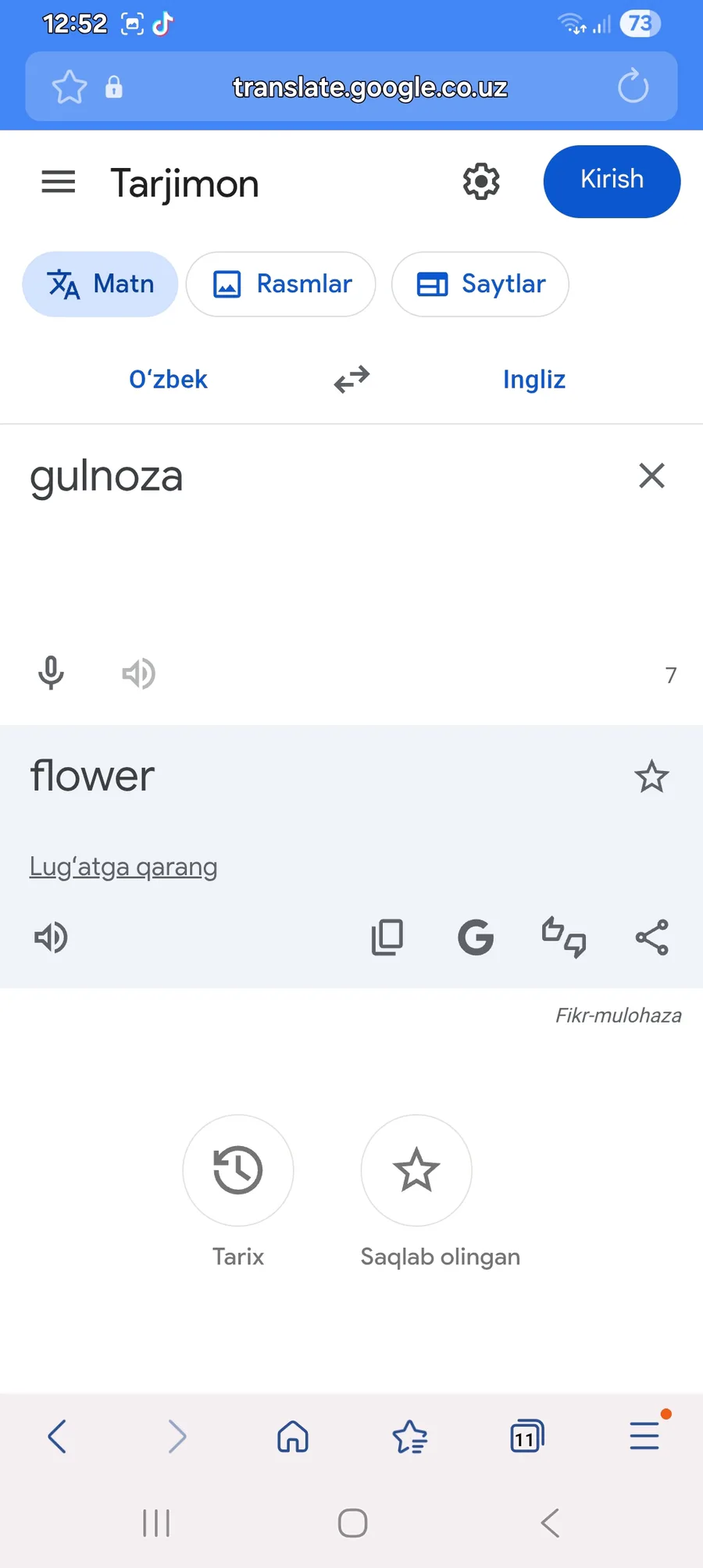The height and width of the screenshot is (1568, 703).
Task: Choose target language Ingliz
Action: pos(534,380)
